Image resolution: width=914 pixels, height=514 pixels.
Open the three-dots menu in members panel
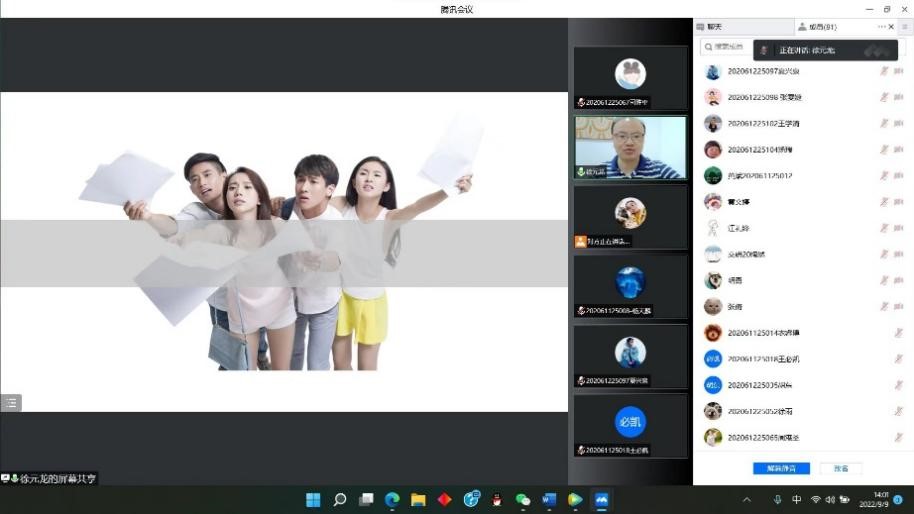coord(882,27)
